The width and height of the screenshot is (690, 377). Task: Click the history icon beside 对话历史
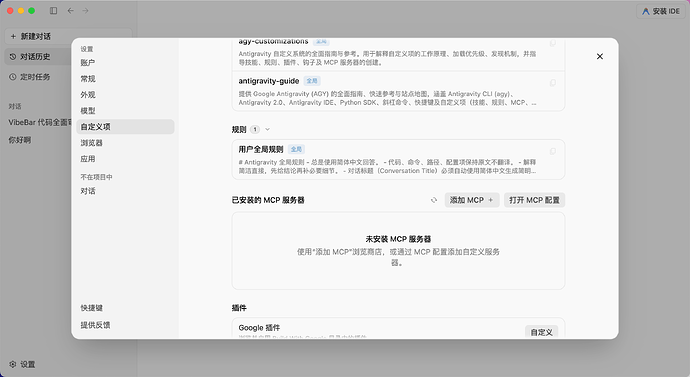(x=13, y=57)
